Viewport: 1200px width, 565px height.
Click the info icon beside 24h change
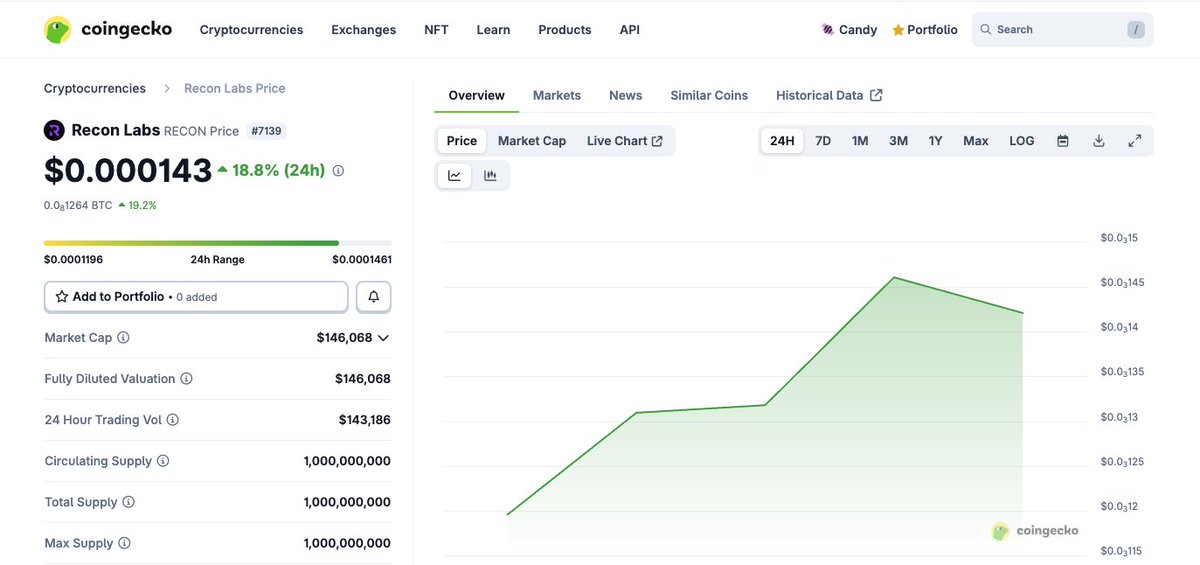tap(338, 171)
